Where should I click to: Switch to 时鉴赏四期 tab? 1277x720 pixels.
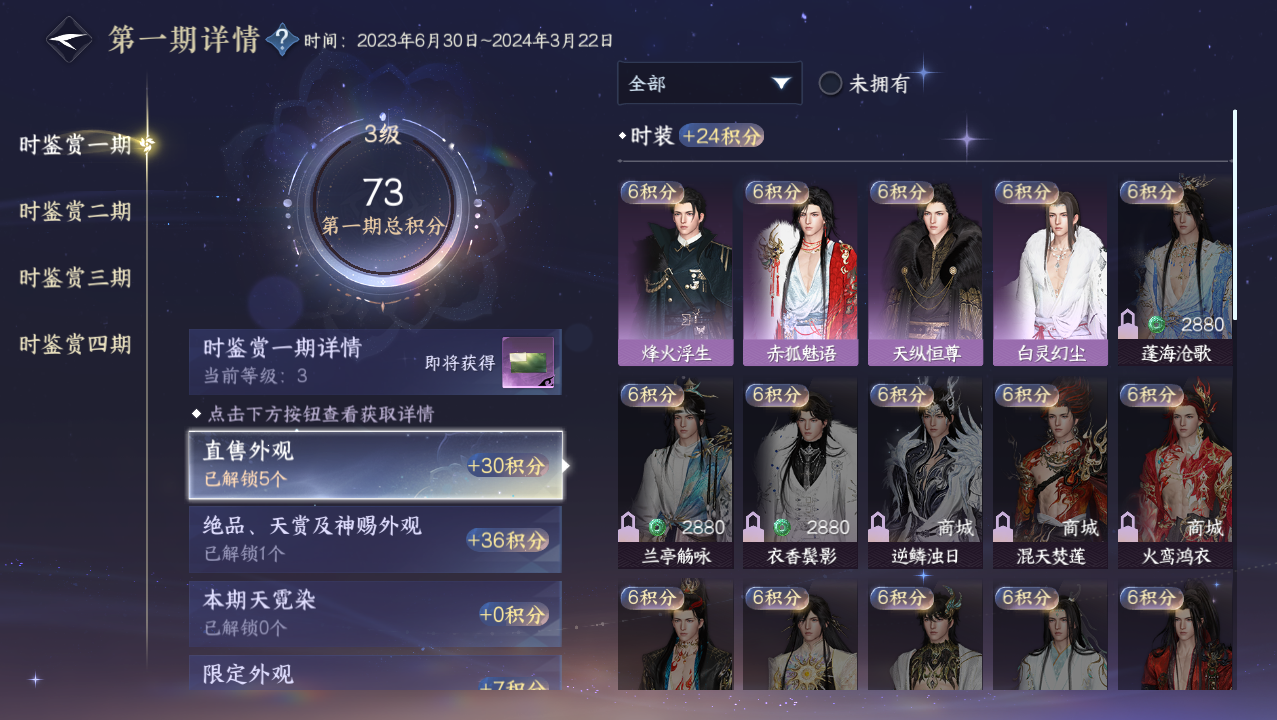76,344
